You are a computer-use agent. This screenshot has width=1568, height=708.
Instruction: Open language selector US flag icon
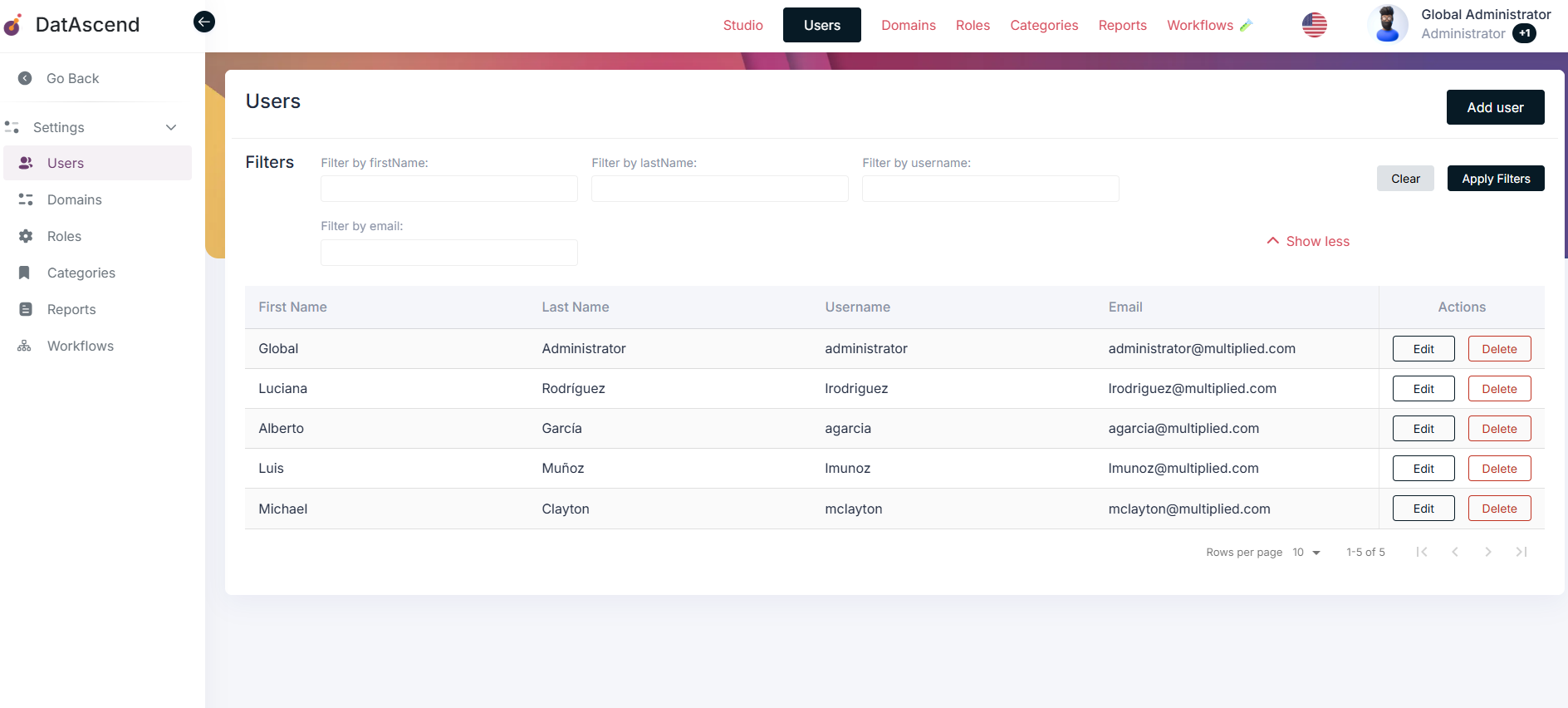click(1314, 25)
